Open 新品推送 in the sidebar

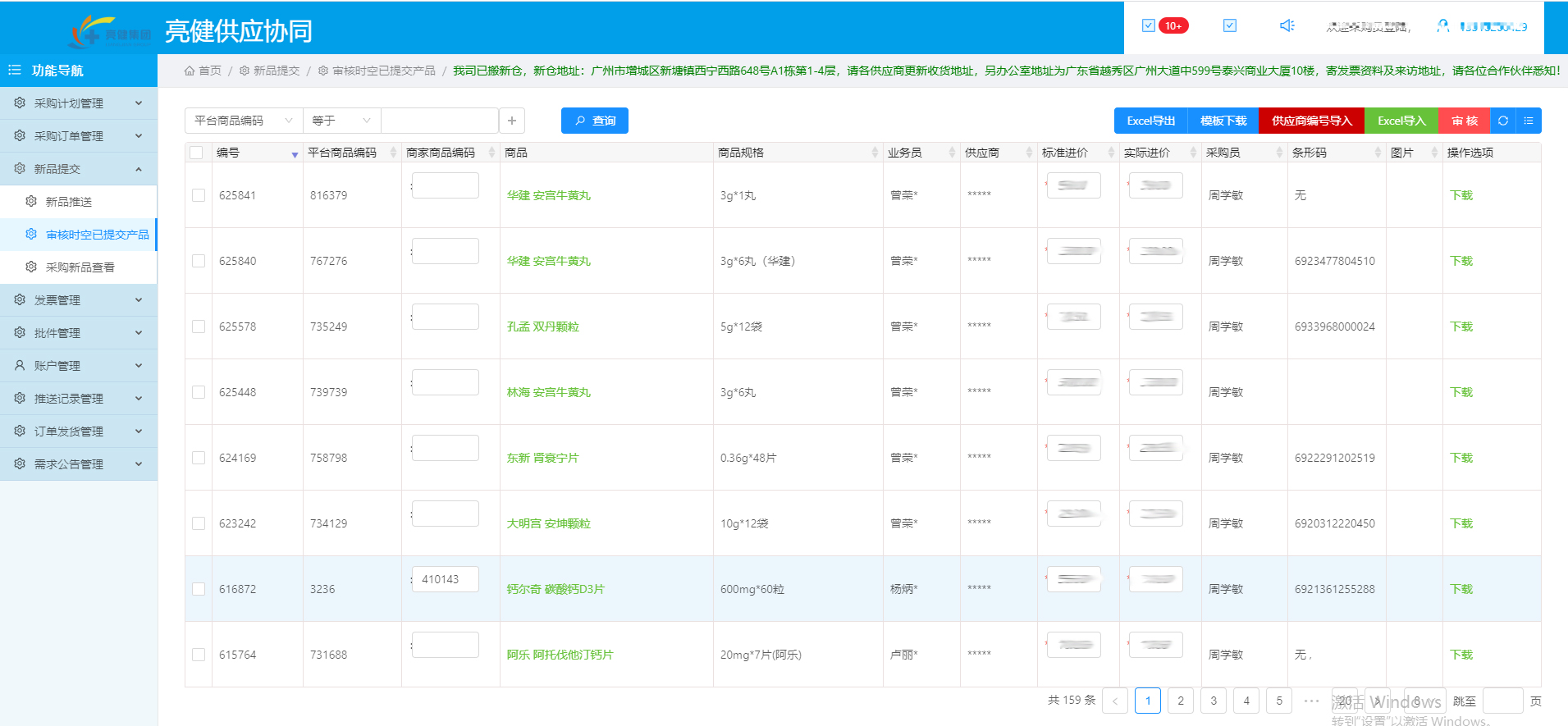(69, 202)
